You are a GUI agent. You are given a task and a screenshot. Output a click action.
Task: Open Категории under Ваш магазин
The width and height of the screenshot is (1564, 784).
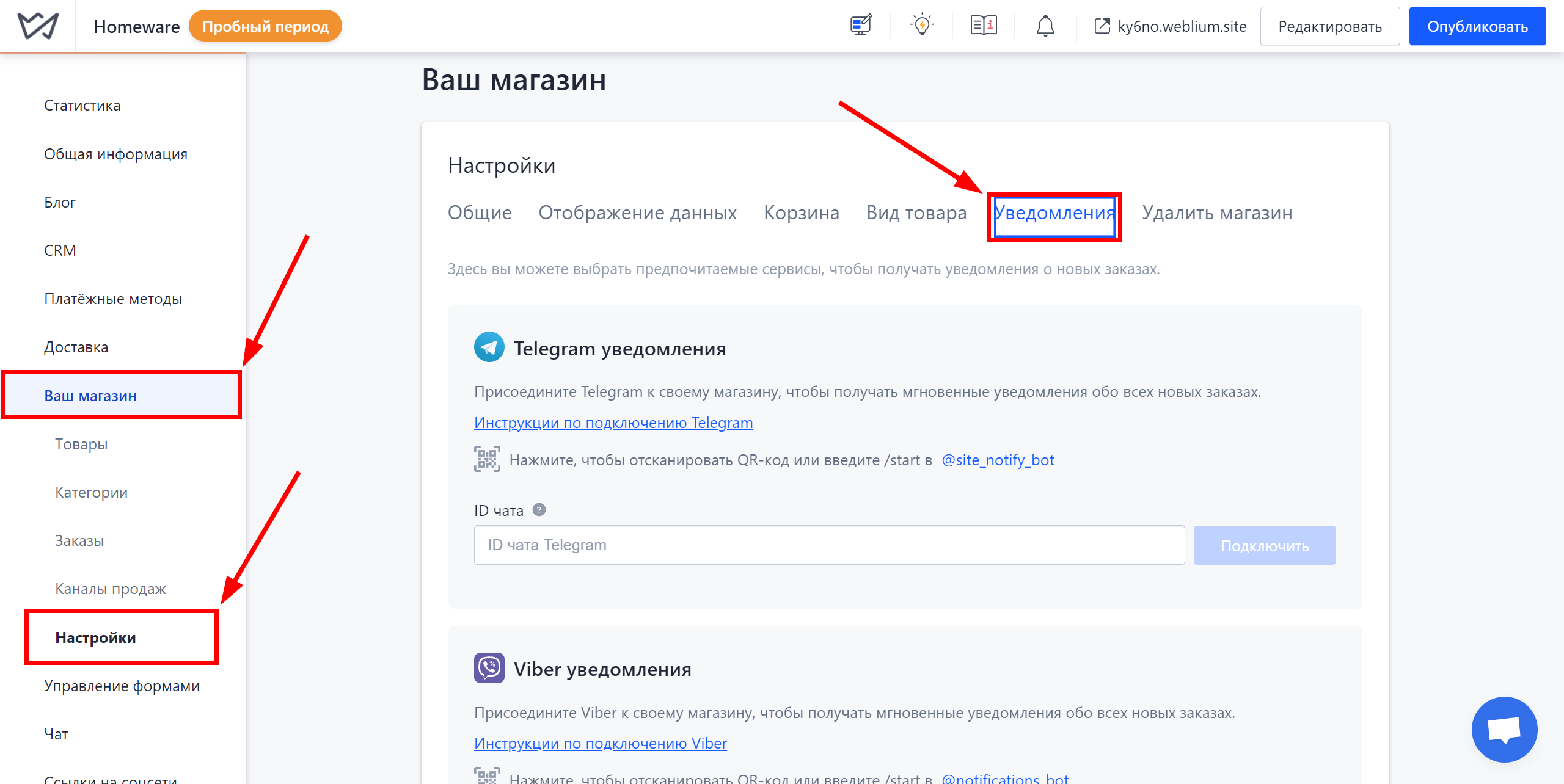click(92, 492)
